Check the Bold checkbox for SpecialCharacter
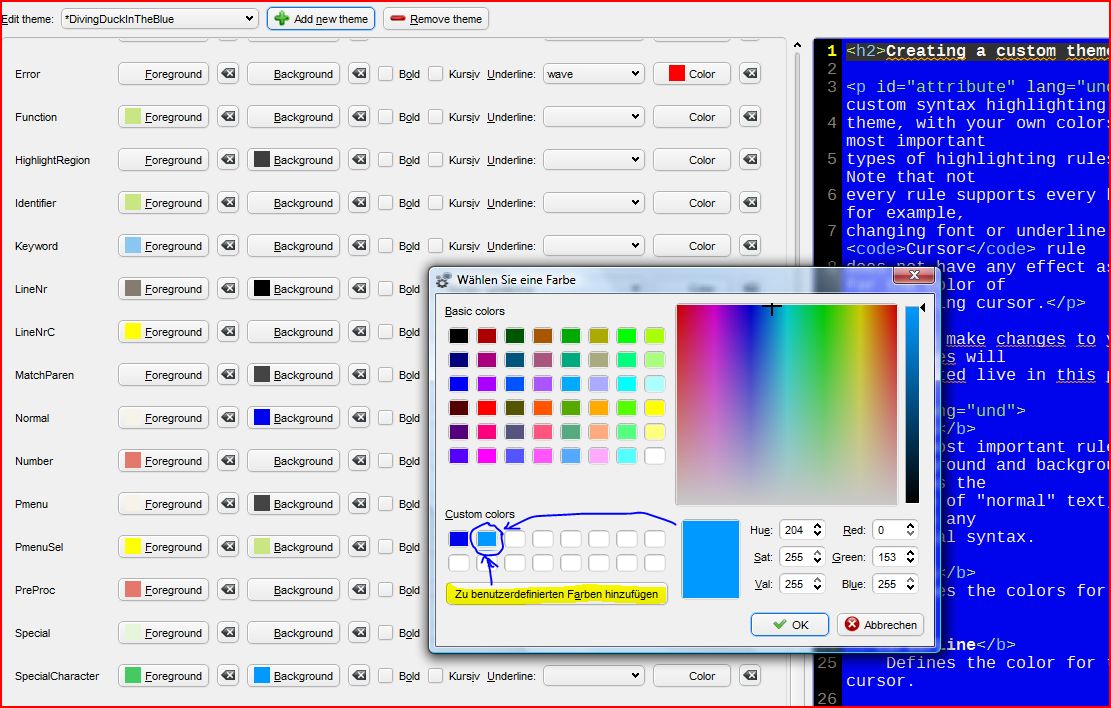The height and width of the screenshot is (708, 1111). click(x=386, y=676)
